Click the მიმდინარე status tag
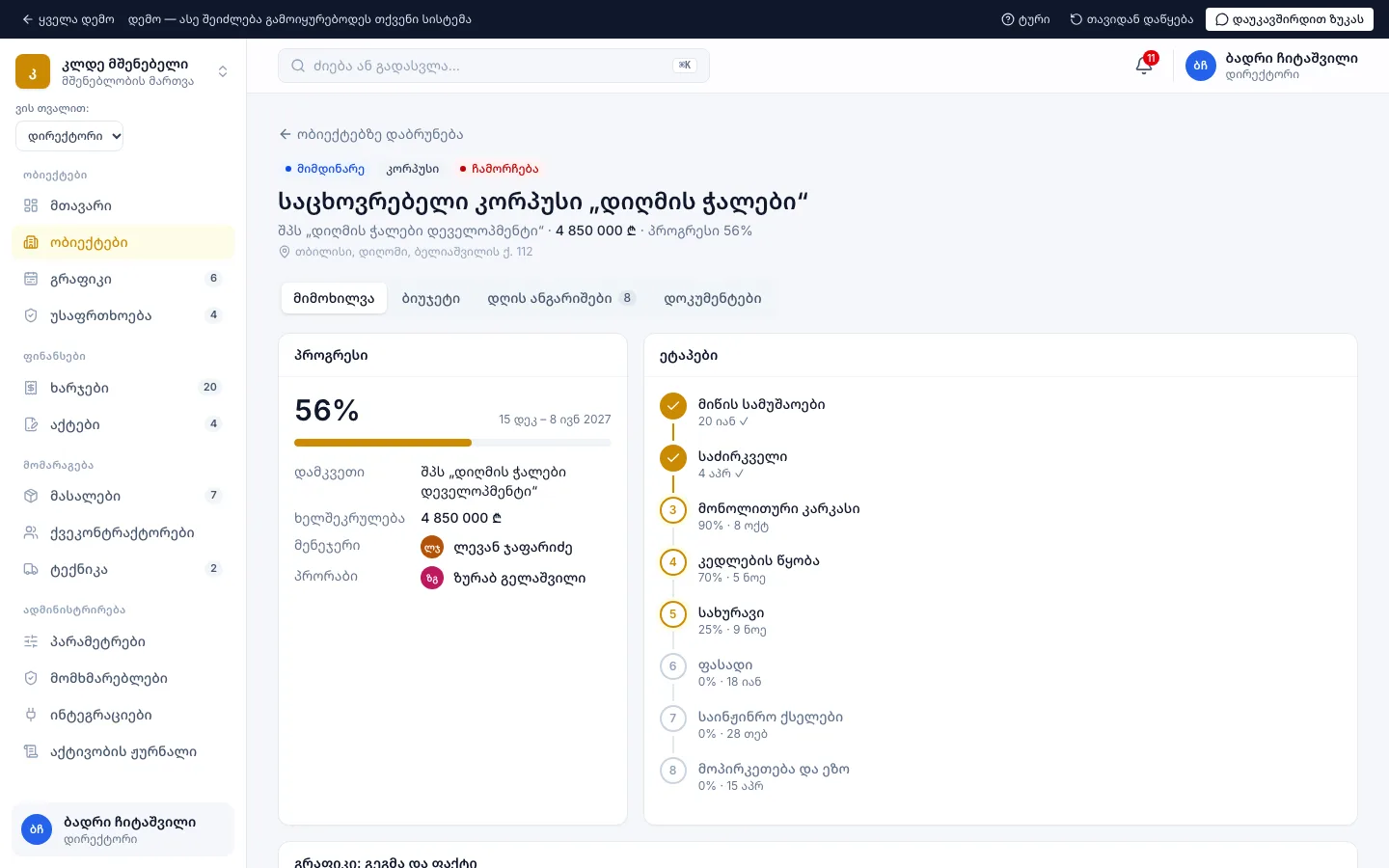This screenshot has height=868, width=1389. [x=324, y=169]
